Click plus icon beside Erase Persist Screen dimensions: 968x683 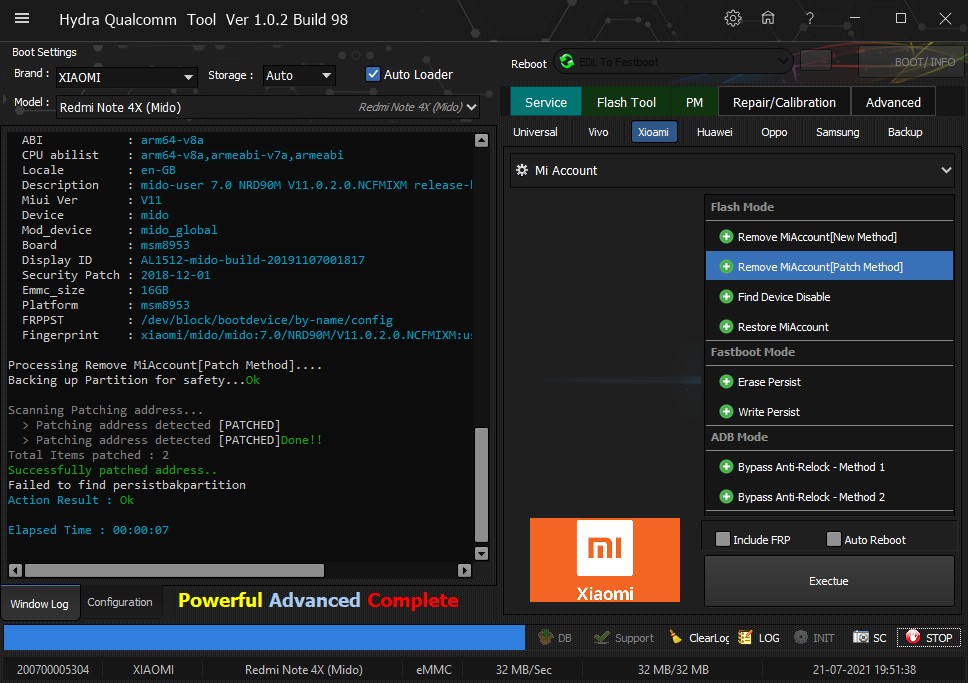pos(726,382)
